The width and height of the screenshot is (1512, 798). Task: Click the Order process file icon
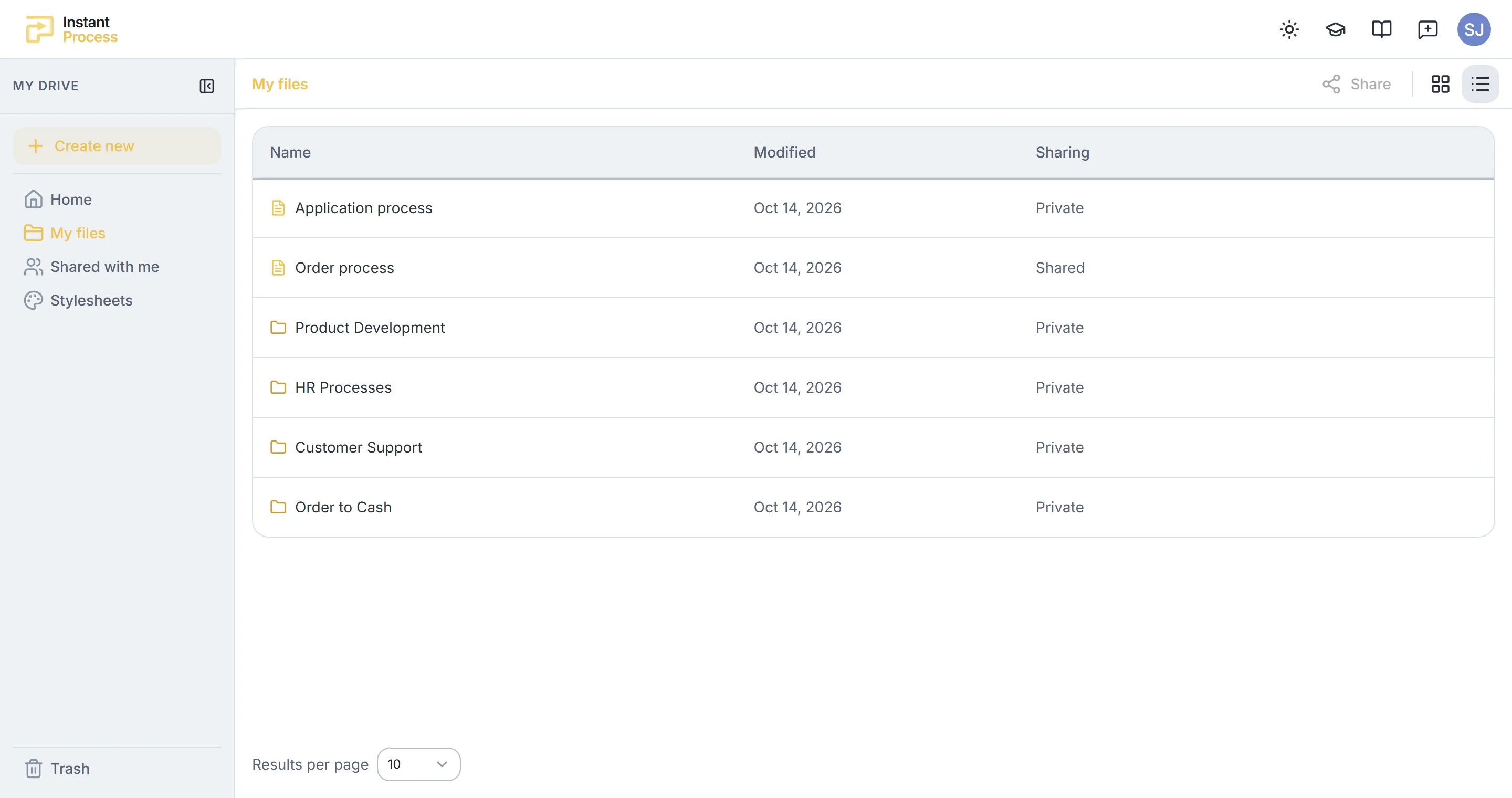point(278,268)
